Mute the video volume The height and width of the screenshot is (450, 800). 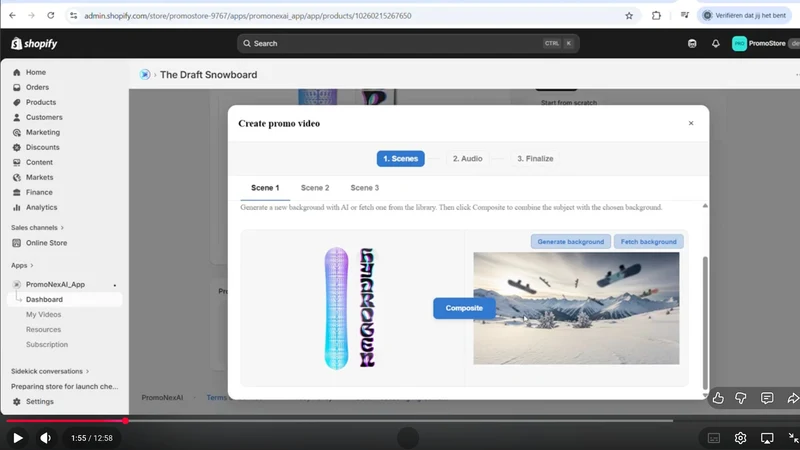tap(45, 438)
